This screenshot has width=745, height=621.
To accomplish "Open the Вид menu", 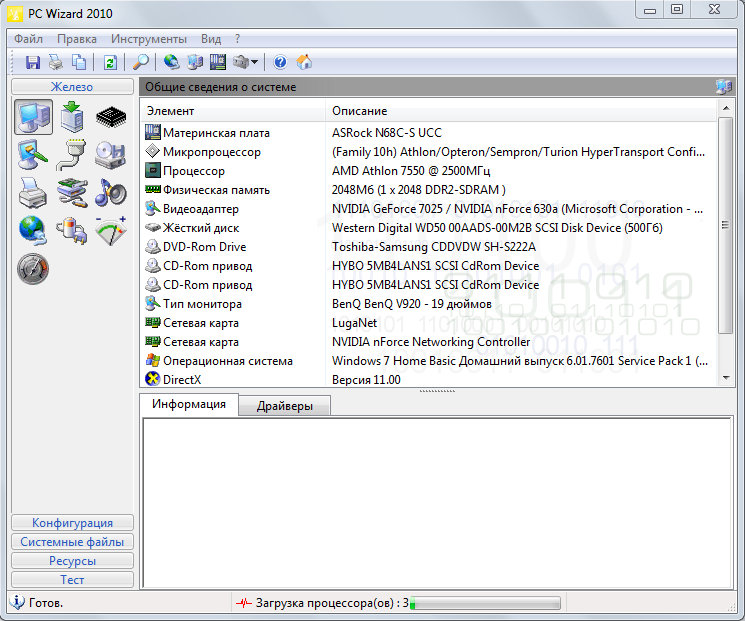I will [x=211, y=39].
